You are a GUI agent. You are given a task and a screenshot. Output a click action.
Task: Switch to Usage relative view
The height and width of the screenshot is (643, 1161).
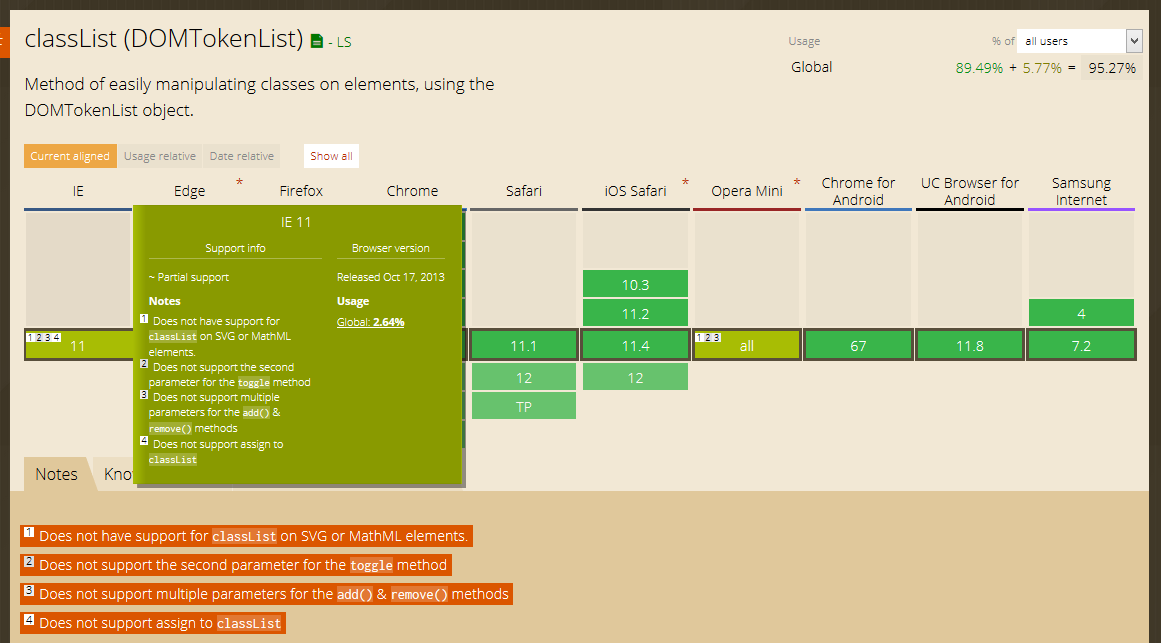[160, 156]
